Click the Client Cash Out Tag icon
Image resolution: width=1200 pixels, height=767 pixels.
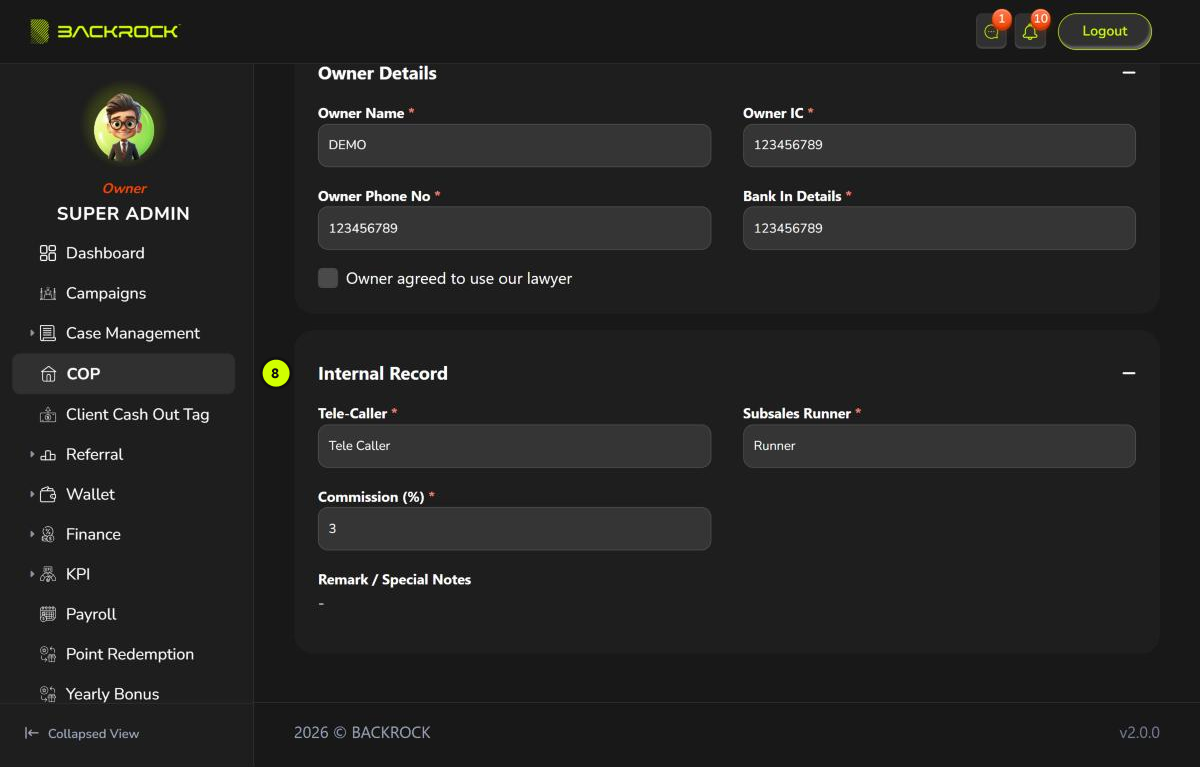(48, 414)
